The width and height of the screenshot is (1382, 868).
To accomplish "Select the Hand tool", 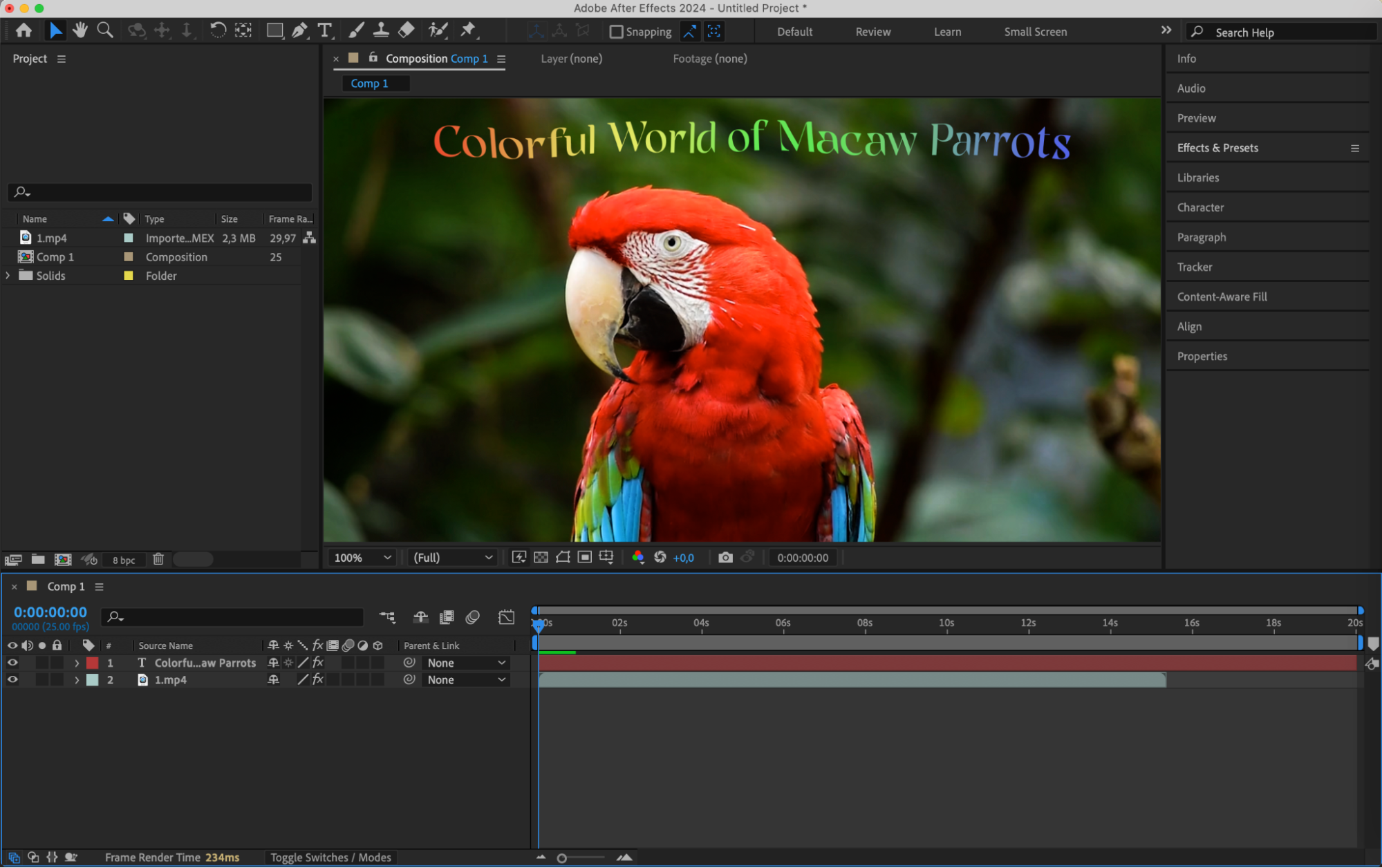I will pos(80,30).
